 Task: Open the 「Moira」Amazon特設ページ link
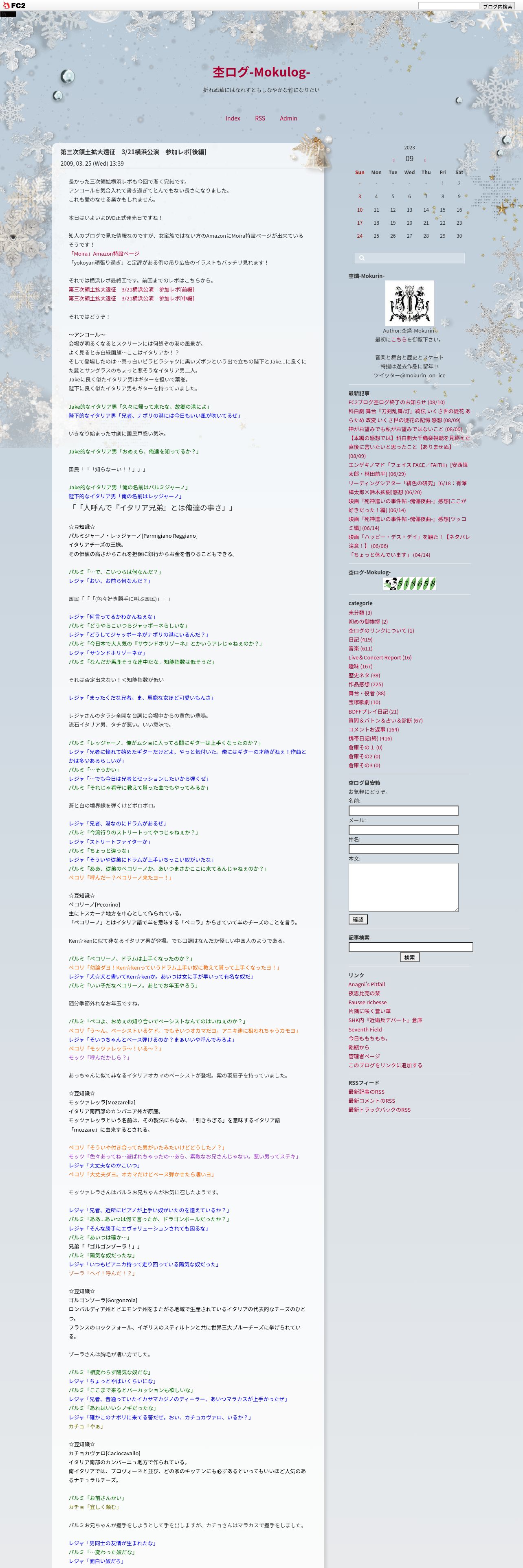(x=103, y=254)
